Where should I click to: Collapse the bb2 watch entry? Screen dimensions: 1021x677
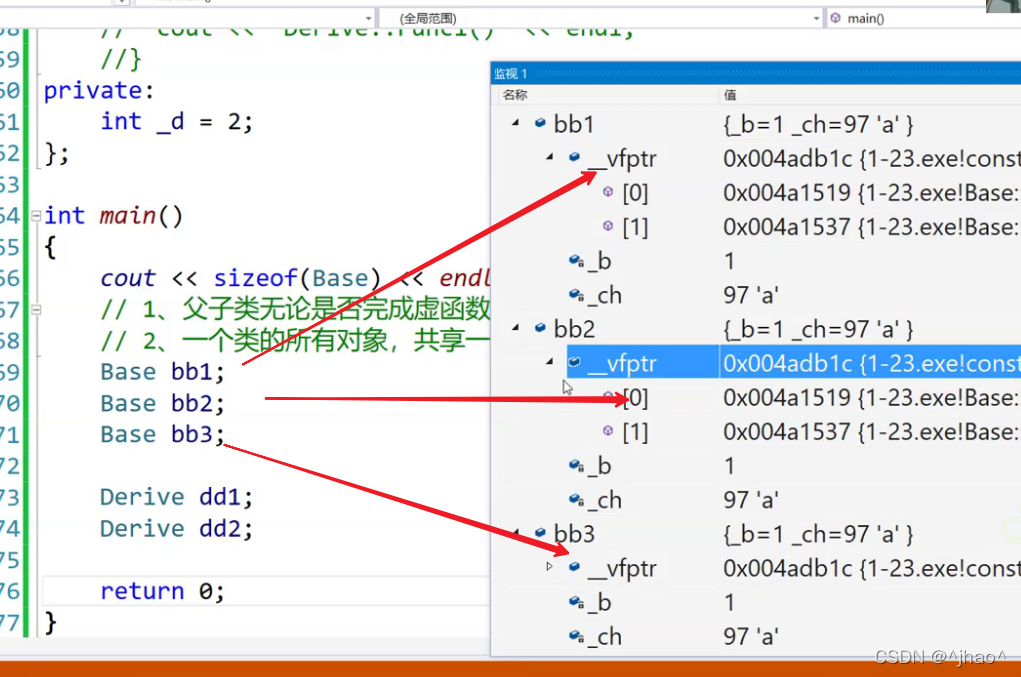pos(516,327)
